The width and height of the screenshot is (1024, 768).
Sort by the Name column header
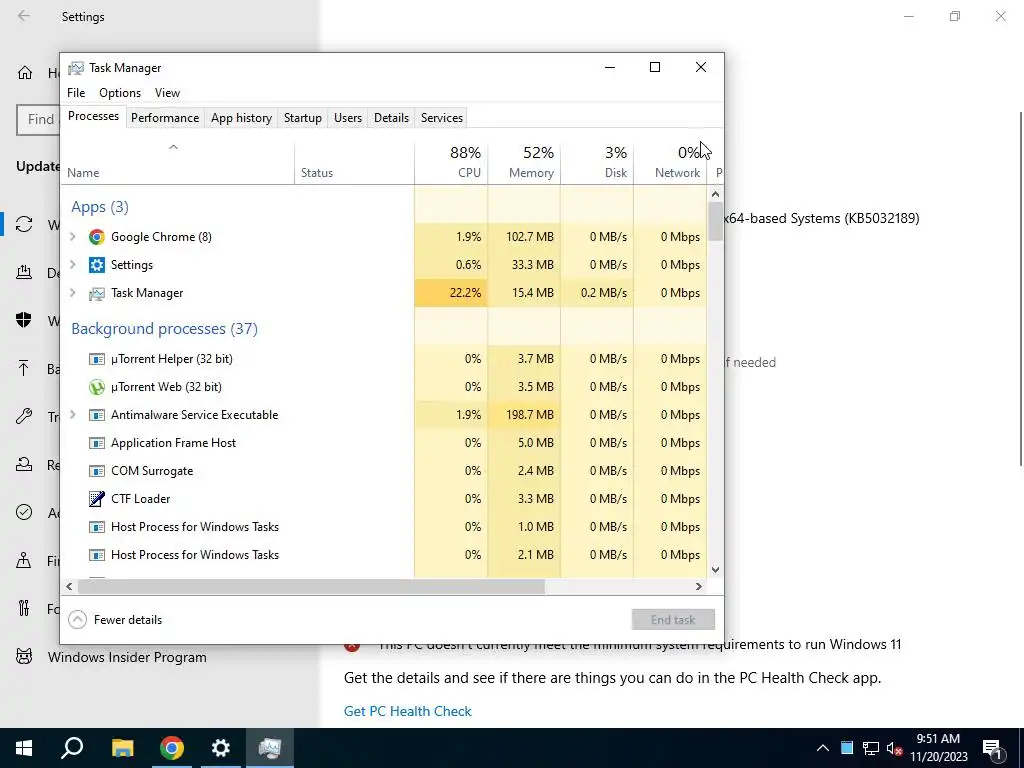(177, 161)
